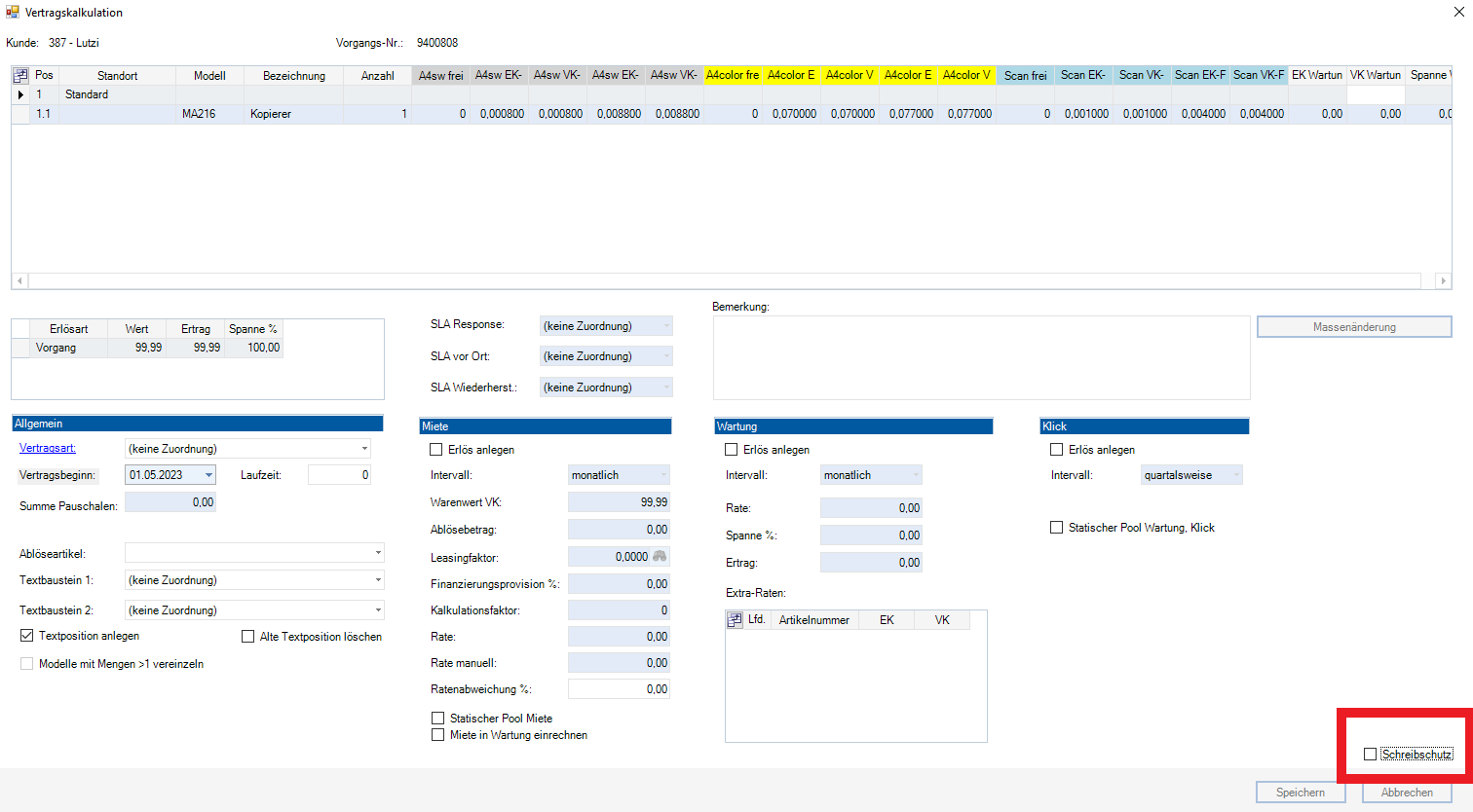Follow the Vertragsart link

point(48,448)
